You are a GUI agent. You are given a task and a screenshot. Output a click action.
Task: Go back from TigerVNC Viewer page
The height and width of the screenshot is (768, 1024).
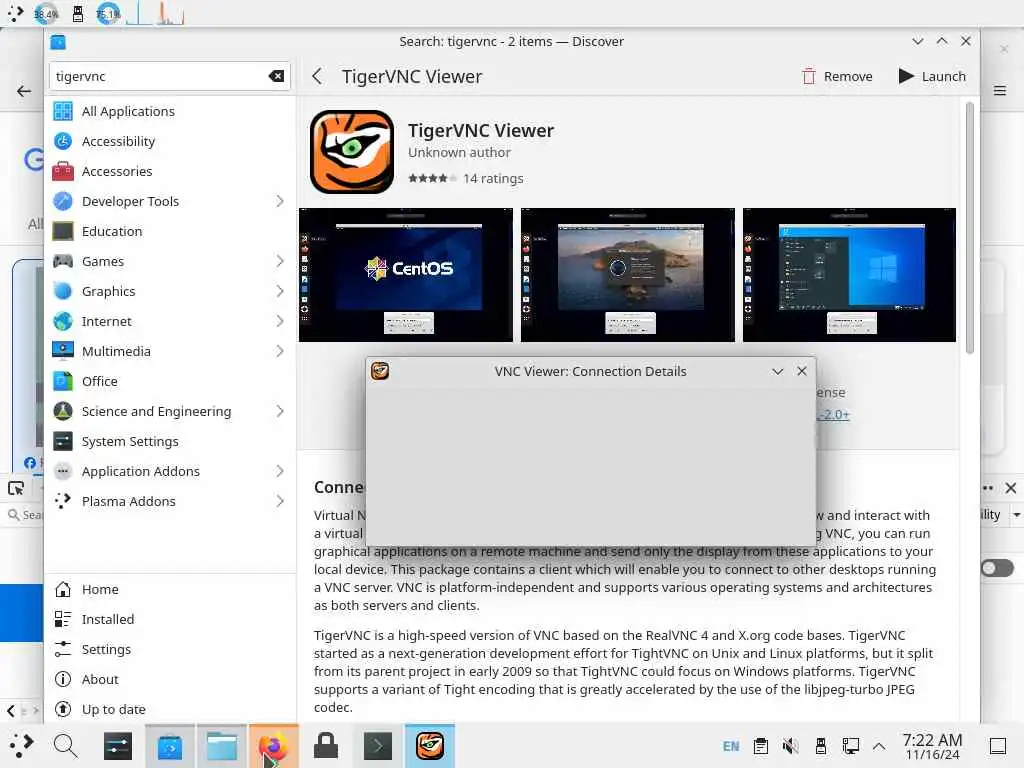point(317,76)
